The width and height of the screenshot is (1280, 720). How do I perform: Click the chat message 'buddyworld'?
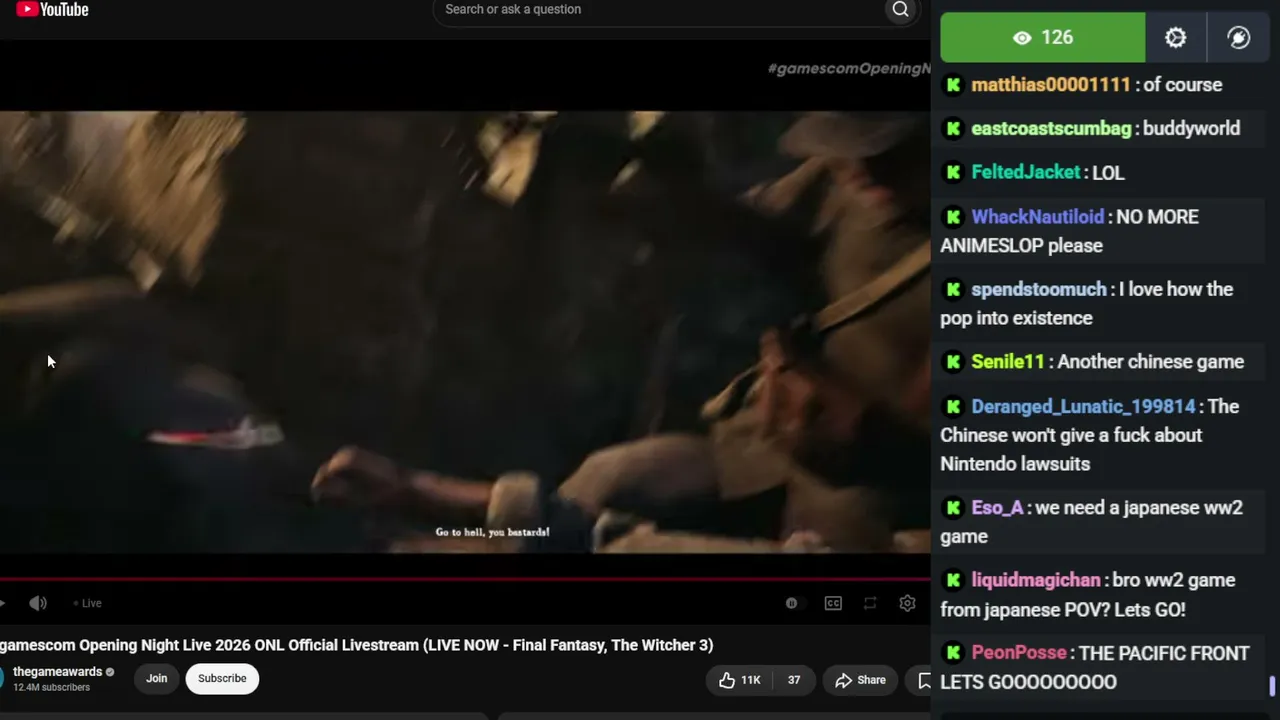tap(1191, 129)
